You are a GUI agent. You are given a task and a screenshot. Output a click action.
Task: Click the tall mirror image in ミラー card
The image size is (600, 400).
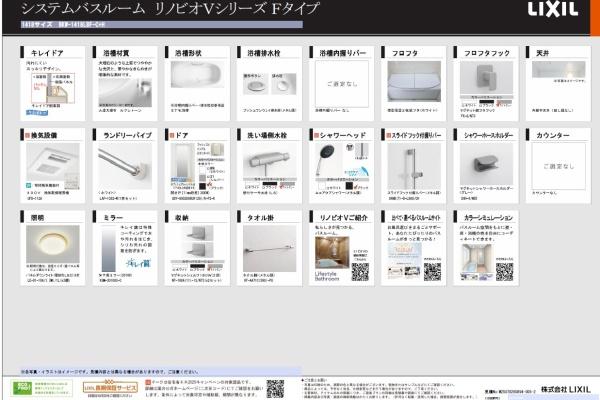(x=109, y=248)
